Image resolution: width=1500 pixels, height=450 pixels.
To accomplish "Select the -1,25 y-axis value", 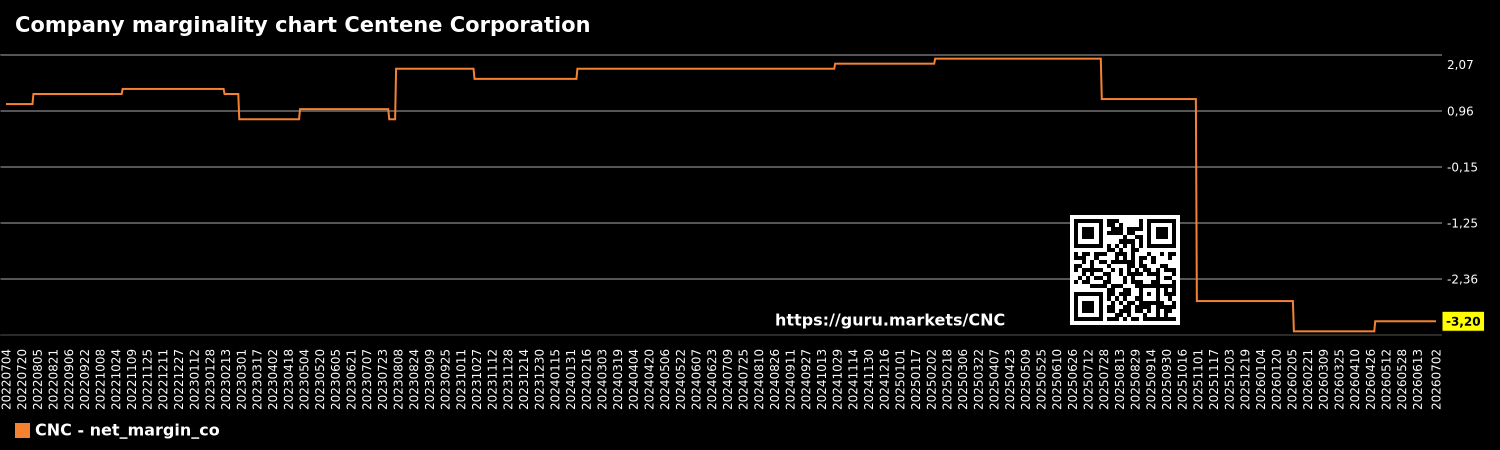I will pos(1462,223).
